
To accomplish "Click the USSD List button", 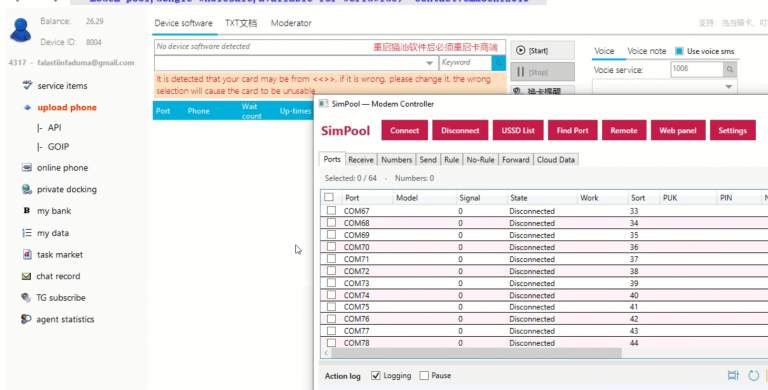I will click(x=518, y=130).
